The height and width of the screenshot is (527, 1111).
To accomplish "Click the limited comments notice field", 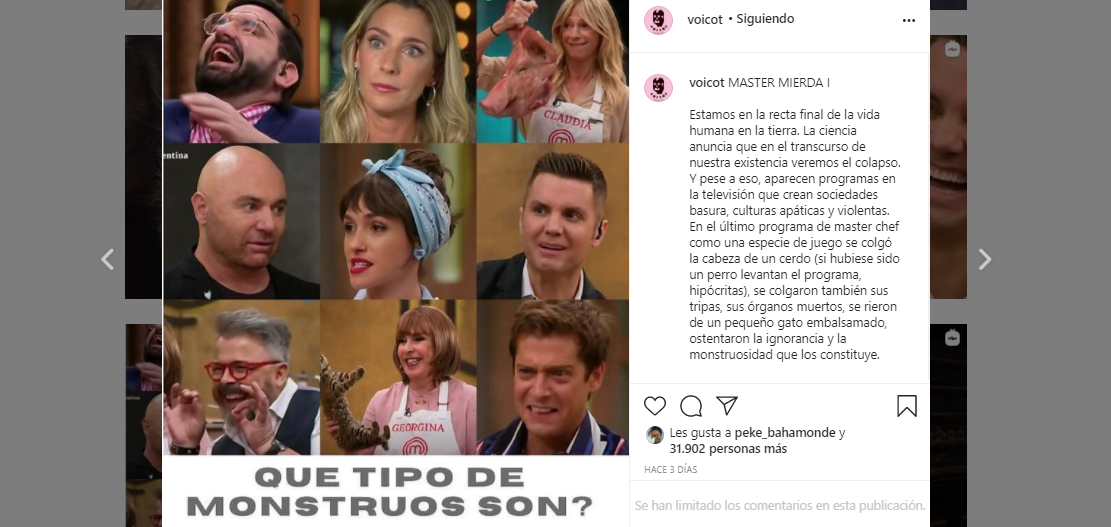I will 779,505.
